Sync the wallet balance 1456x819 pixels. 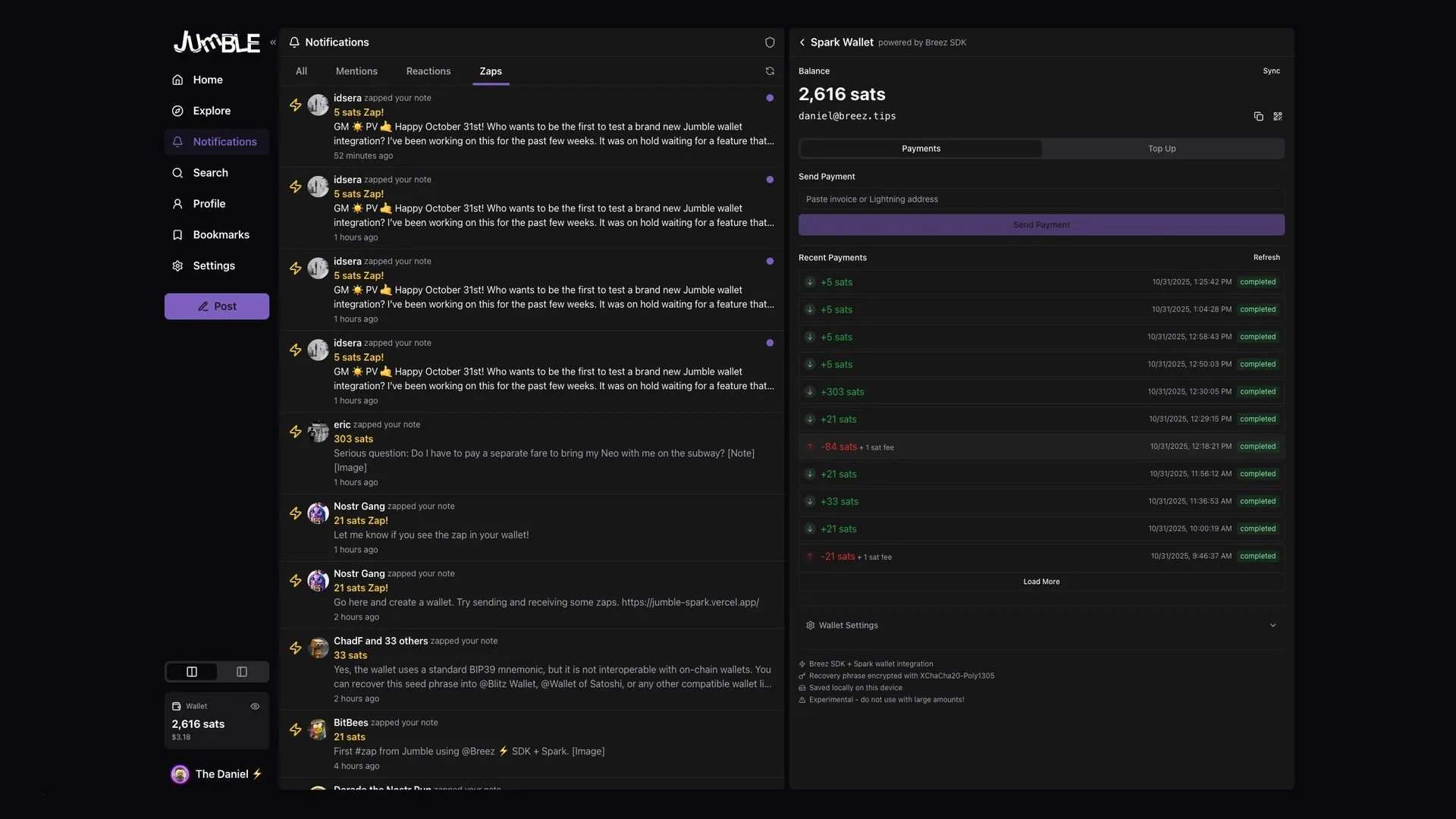[1271, 71]
